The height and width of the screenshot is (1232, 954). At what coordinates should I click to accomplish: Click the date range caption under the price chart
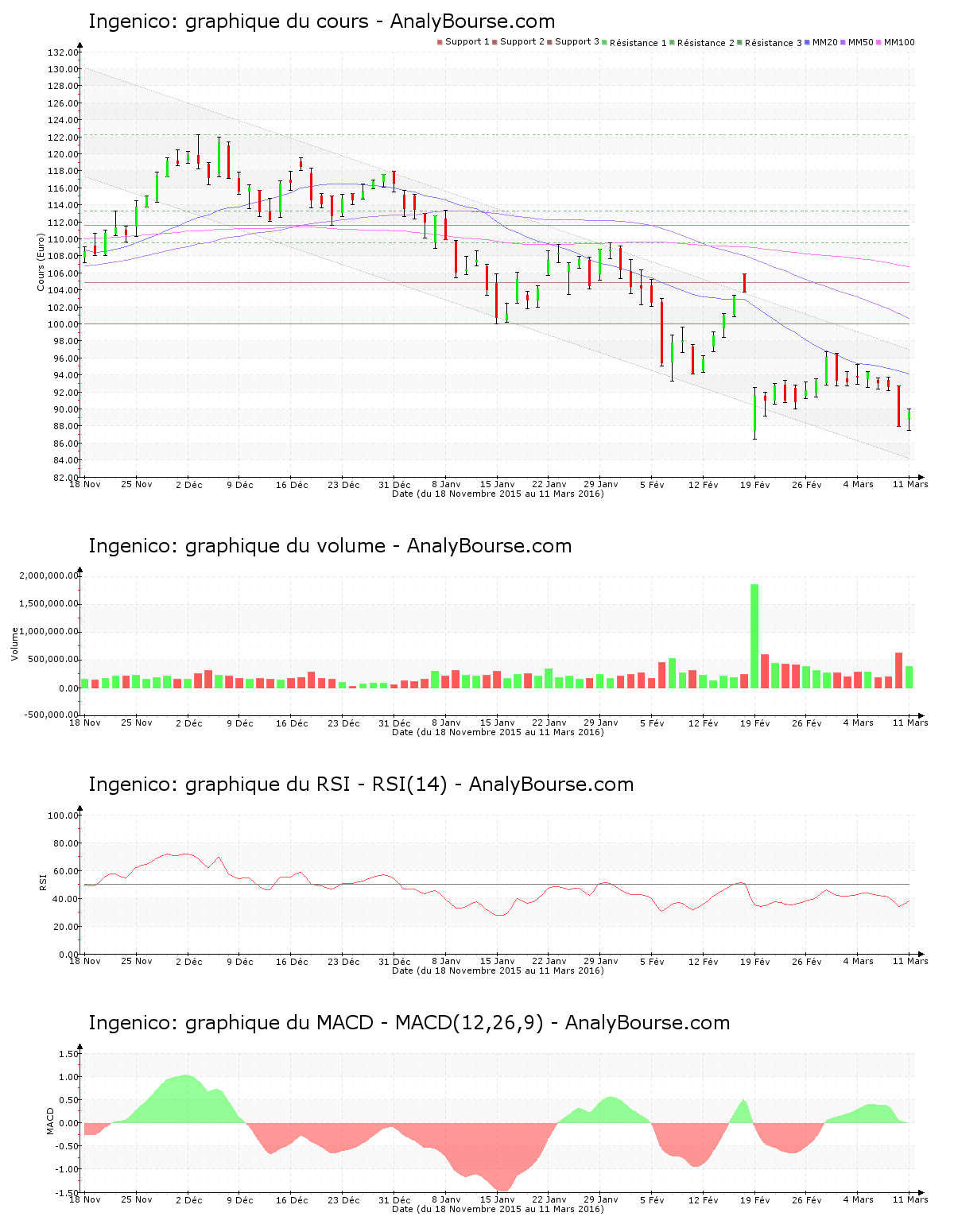point(498,494)
